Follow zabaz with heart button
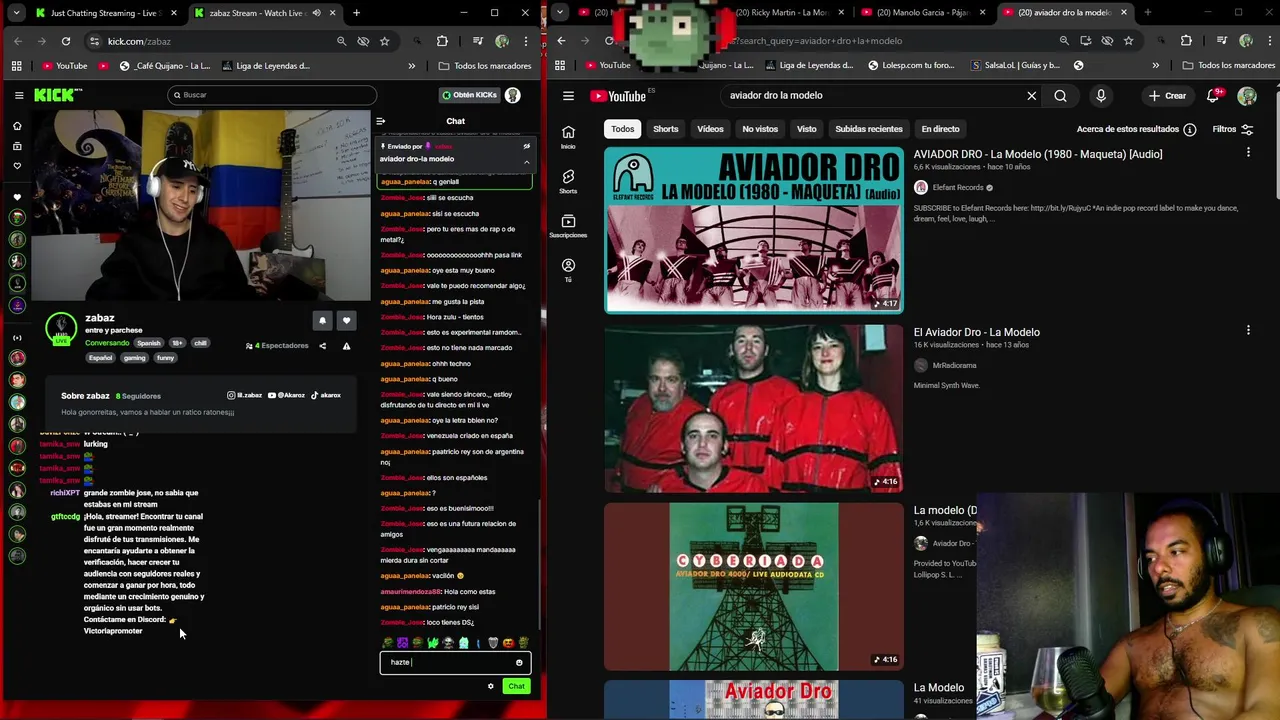Image resolution: width=1280 pixels, height=720 pixels. [346, 321]
